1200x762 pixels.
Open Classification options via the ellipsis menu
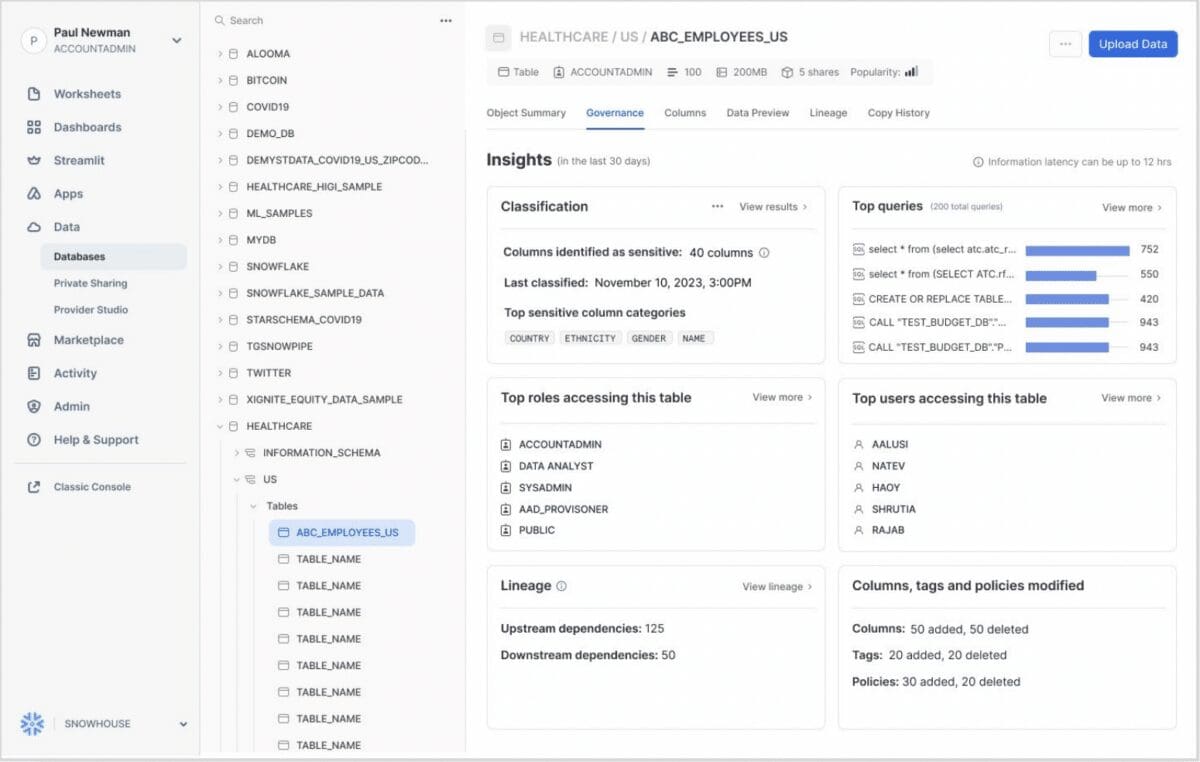[x=717, y=206]
